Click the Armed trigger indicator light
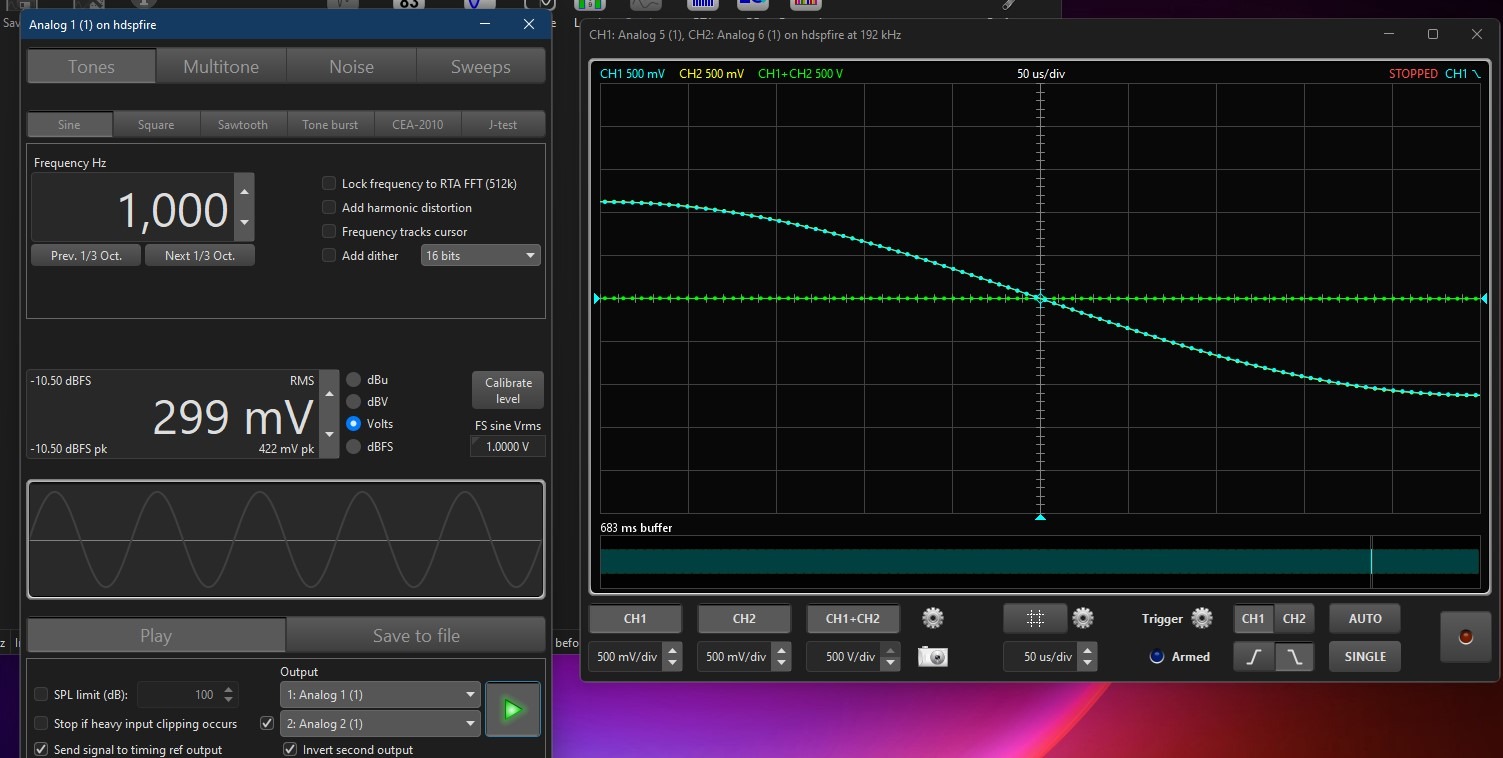Viewport: 1503px width, 758px height. (x=1157, y=657)
